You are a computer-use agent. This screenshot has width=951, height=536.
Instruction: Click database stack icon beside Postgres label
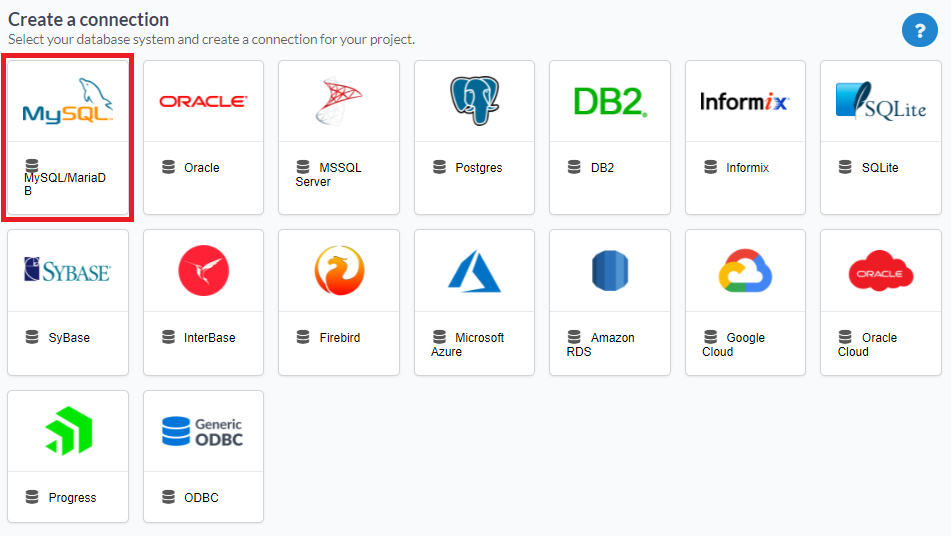pos(439,167)
